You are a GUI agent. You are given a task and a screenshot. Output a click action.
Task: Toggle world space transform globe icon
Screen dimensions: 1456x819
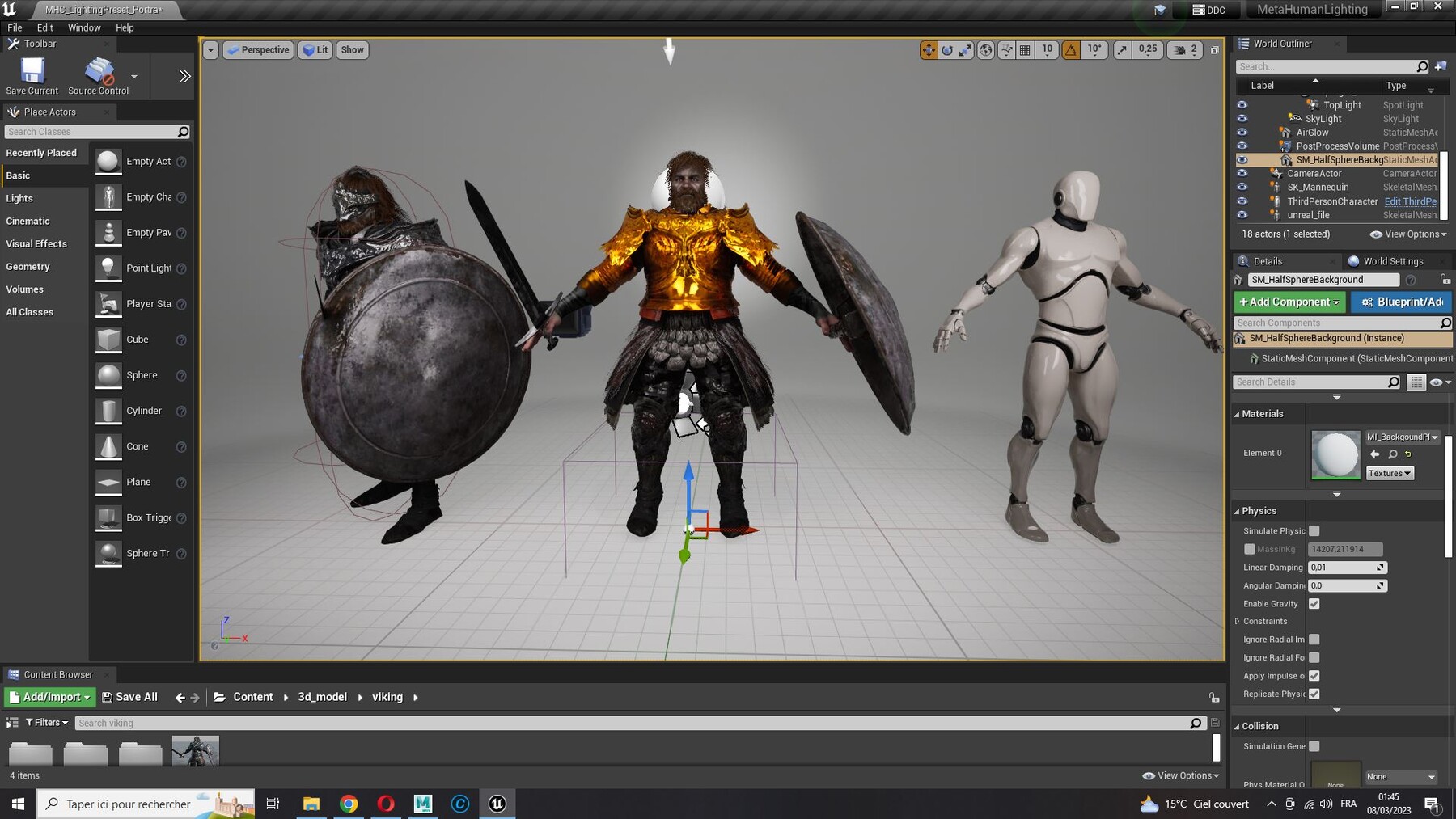click(987, 49)
